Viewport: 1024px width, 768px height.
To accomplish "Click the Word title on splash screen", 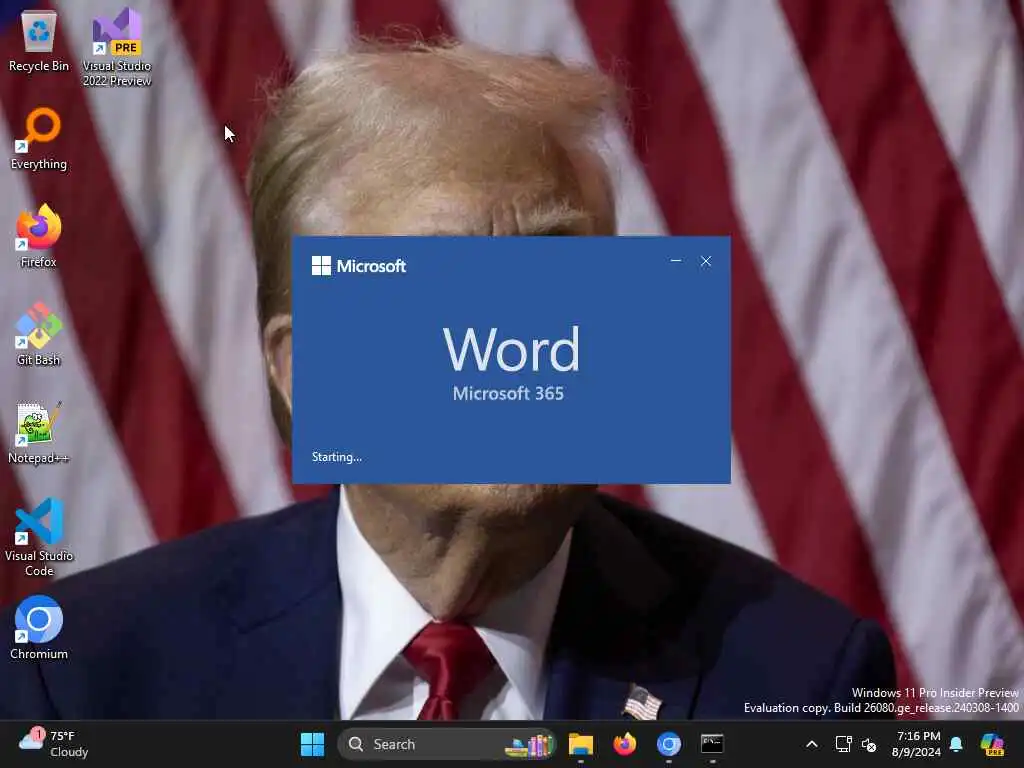I will (x=511, y=349).
